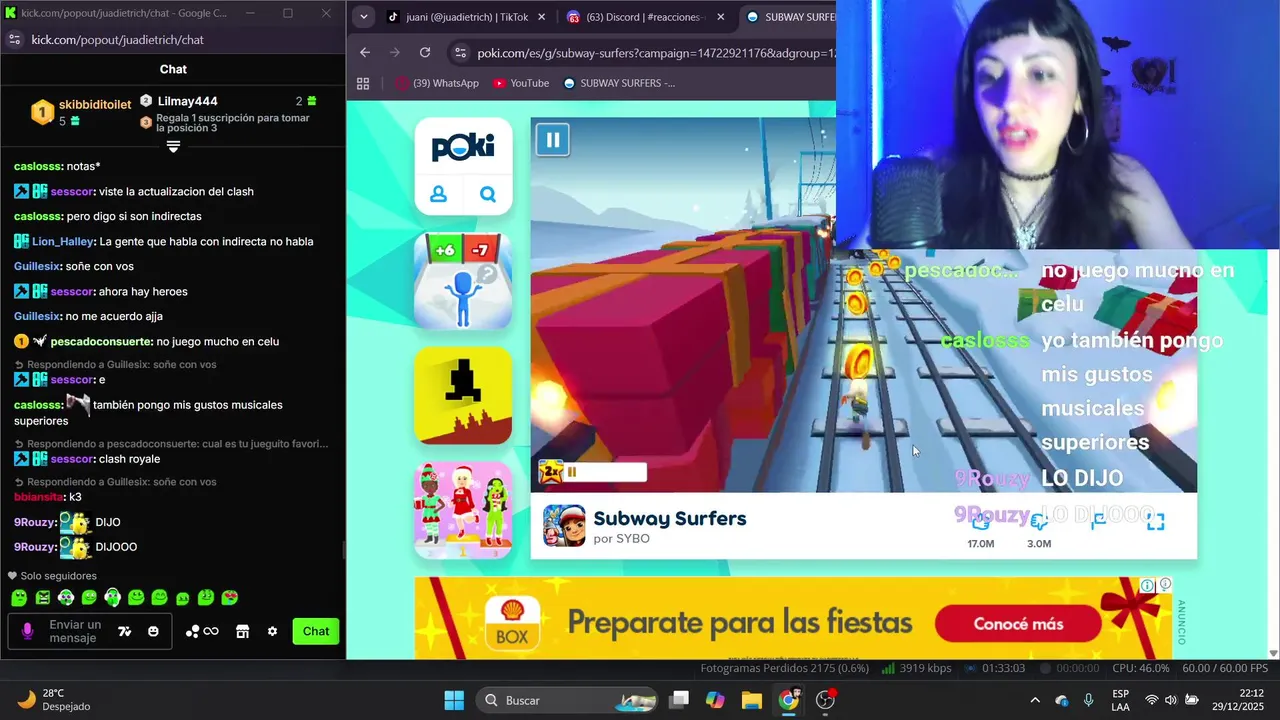Open 7TV emote menu icon
This screenshot has height=720, width=1280.
pos(125,631)
